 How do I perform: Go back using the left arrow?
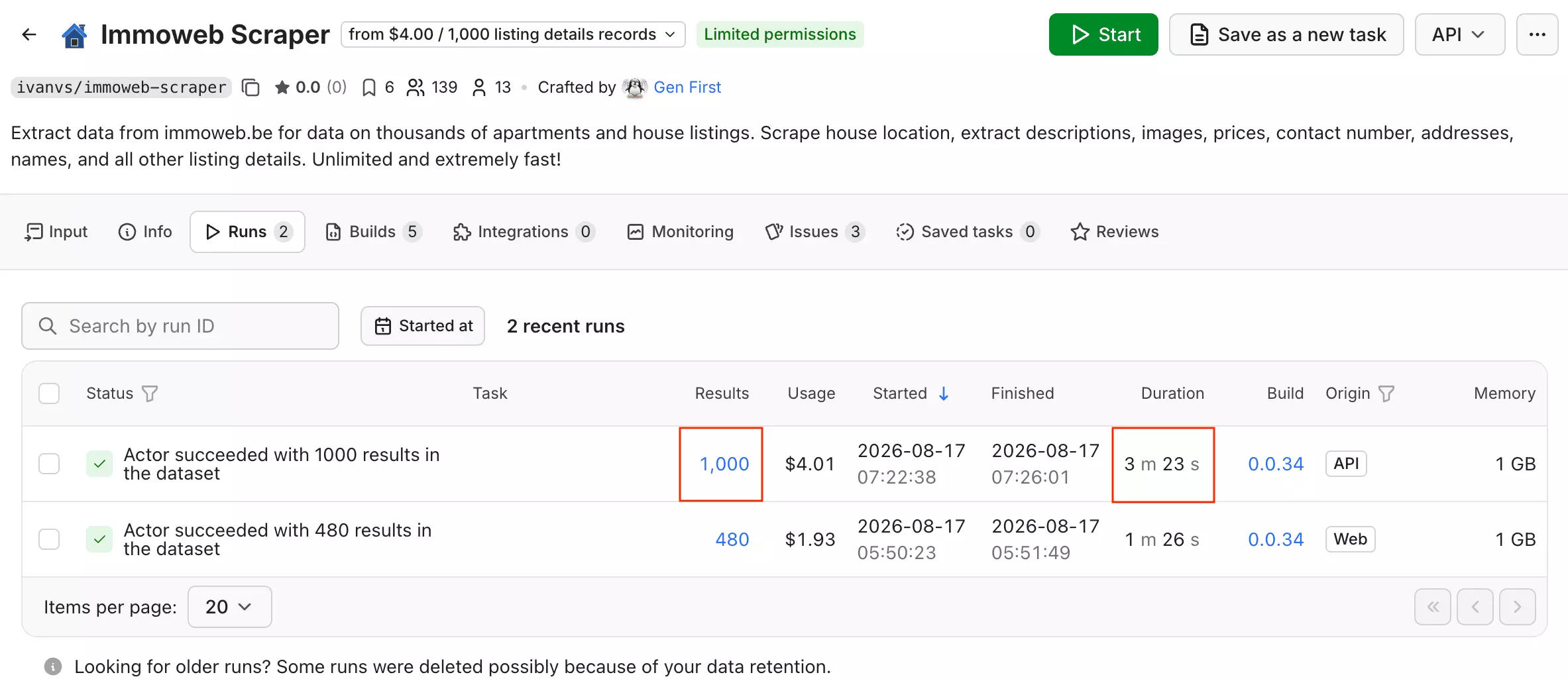pos(28,34)
